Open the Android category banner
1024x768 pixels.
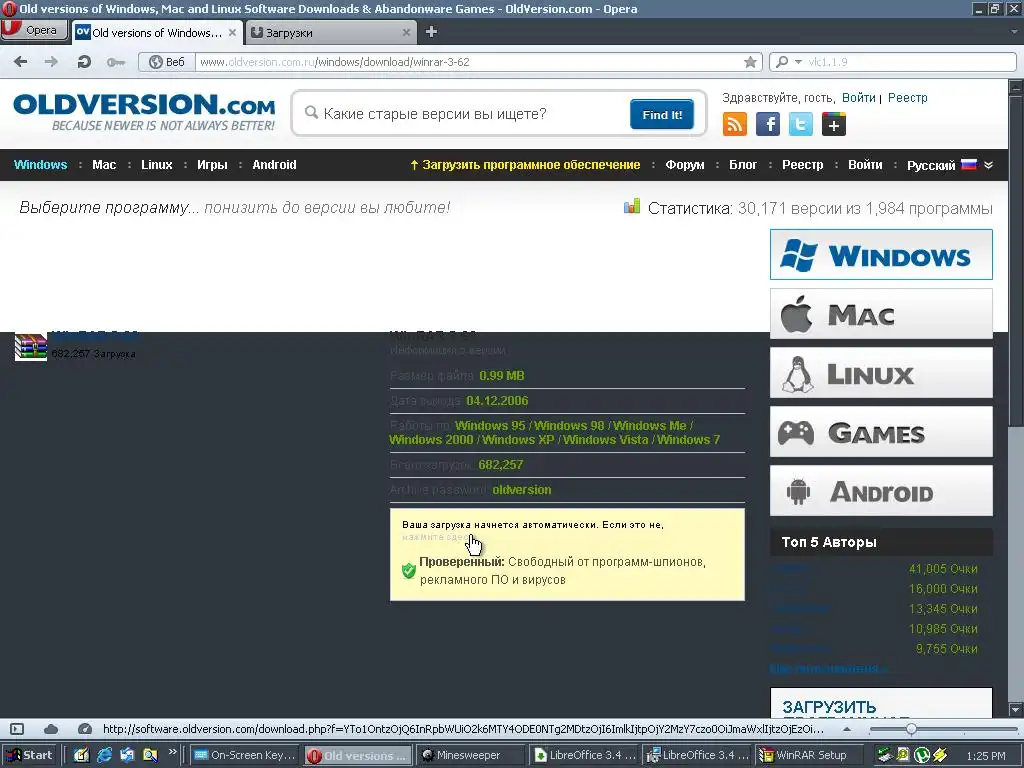881,490
